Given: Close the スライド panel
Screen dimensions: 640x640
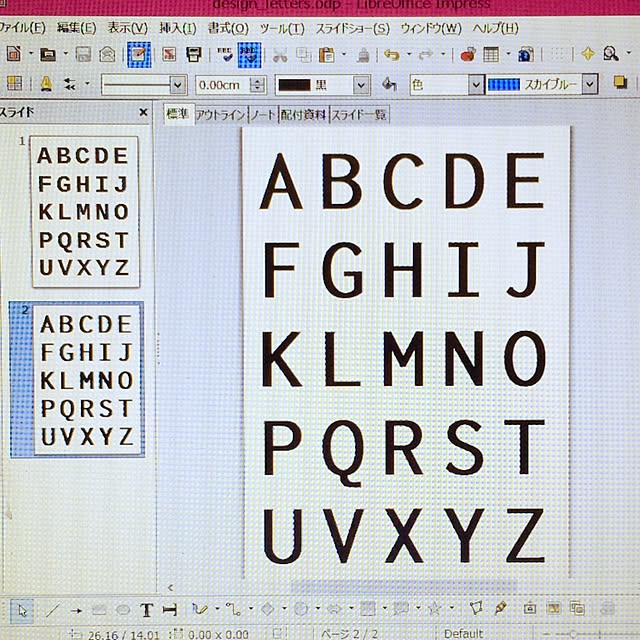Looking at the screenshot, I should click(x=143, y=112).
